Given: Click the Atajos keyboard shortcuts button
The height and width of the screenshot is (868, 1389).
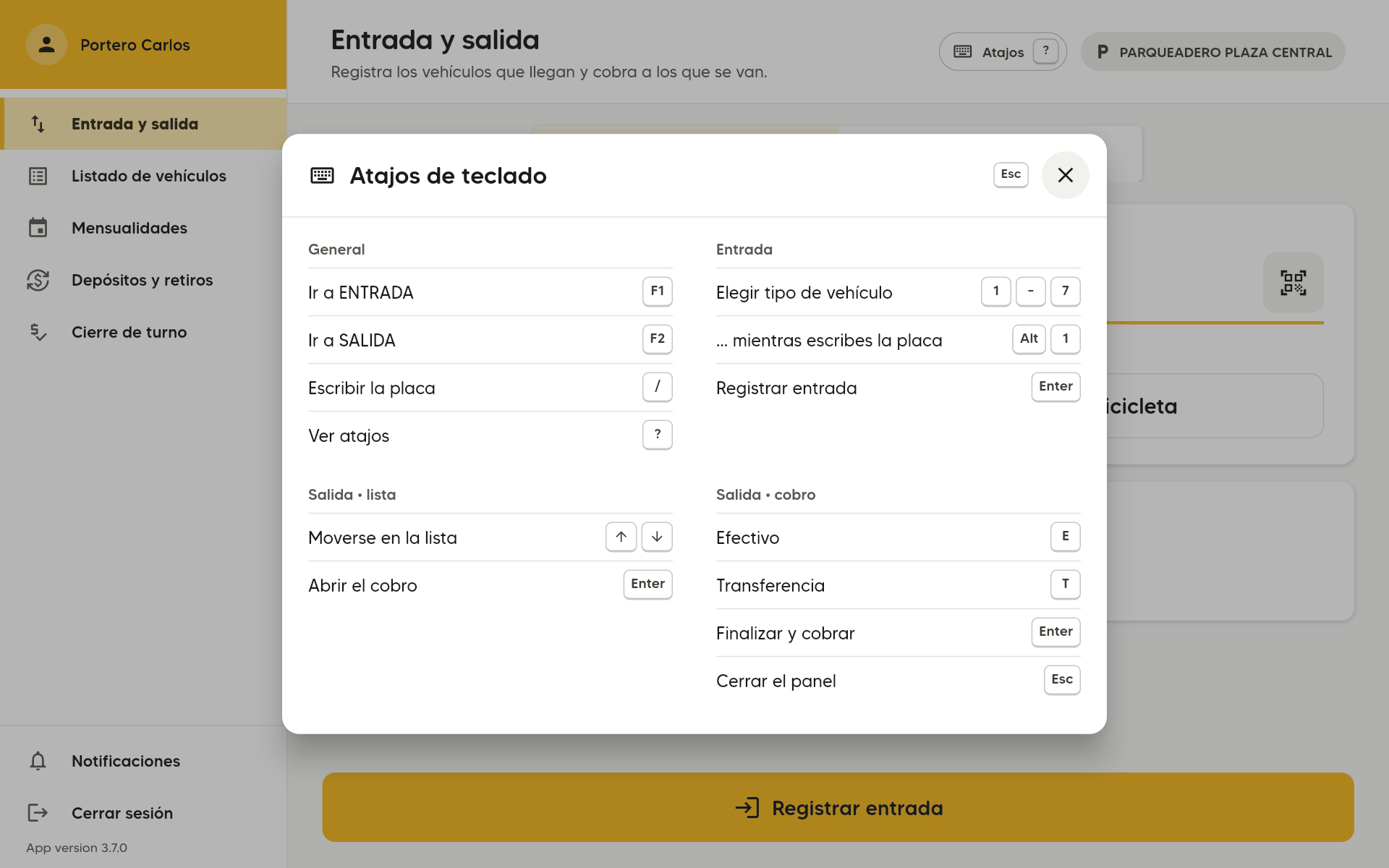Looking at the screenshot, I should coord(1003,51).
